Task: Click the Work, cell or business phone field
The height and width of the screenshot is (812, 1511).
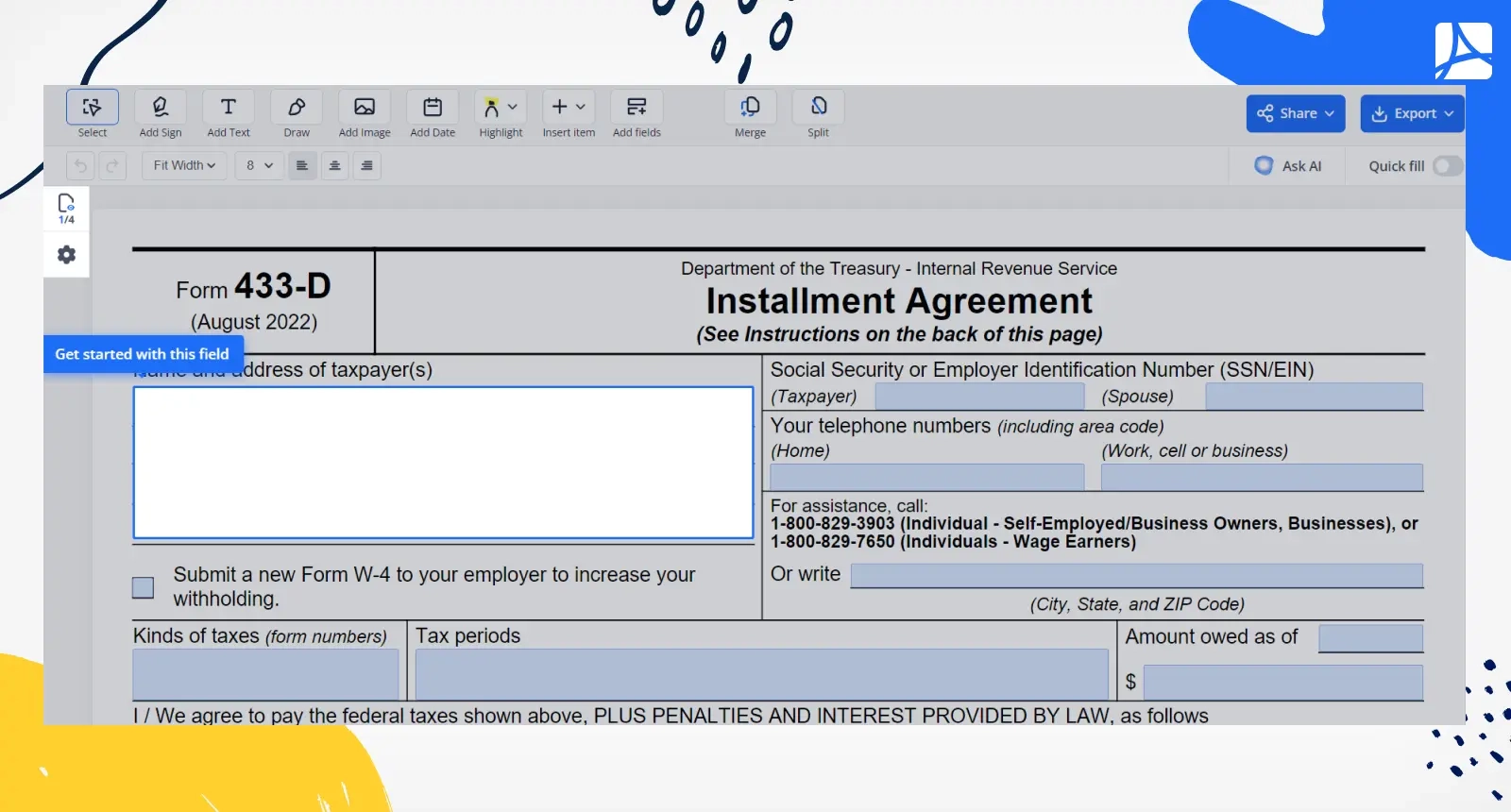Action: point(1262,477)
